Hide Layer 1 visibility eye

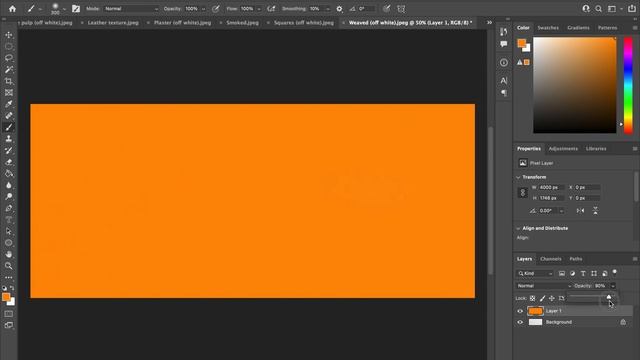[520, 311]
